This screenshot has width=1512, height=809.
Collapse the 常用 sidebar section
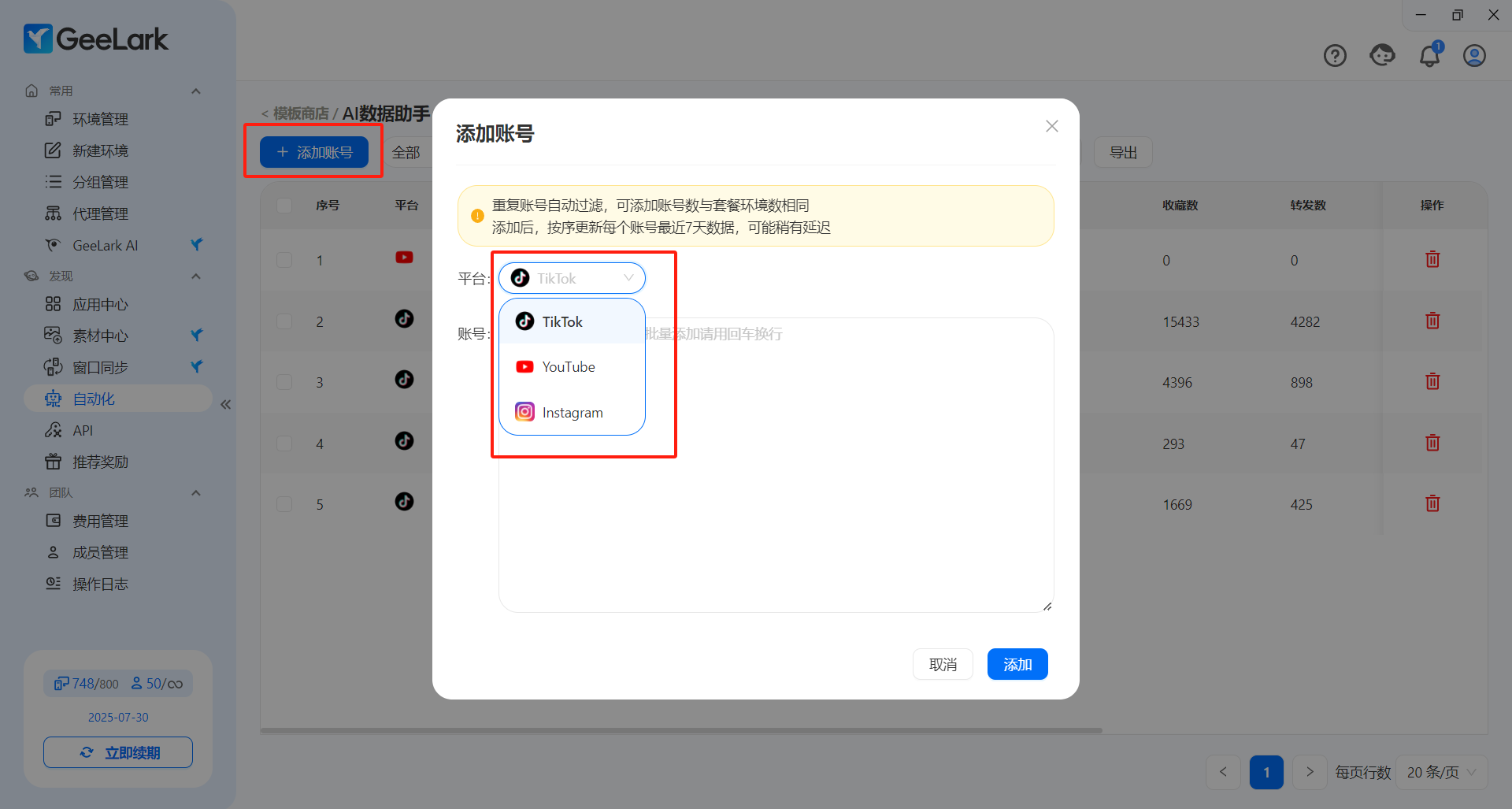pyautogui.click(x=196, y=91)
